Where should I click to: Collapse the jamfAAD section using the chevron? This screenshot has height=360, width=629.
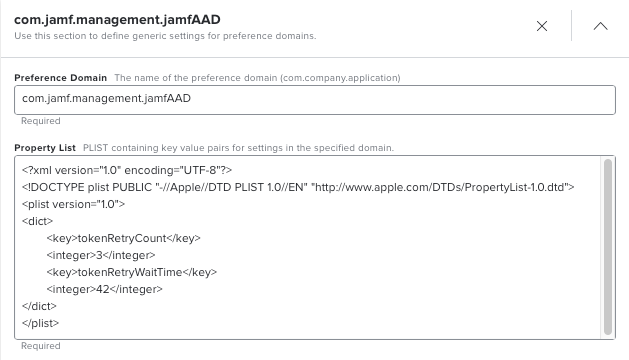(x=600, y=26)
